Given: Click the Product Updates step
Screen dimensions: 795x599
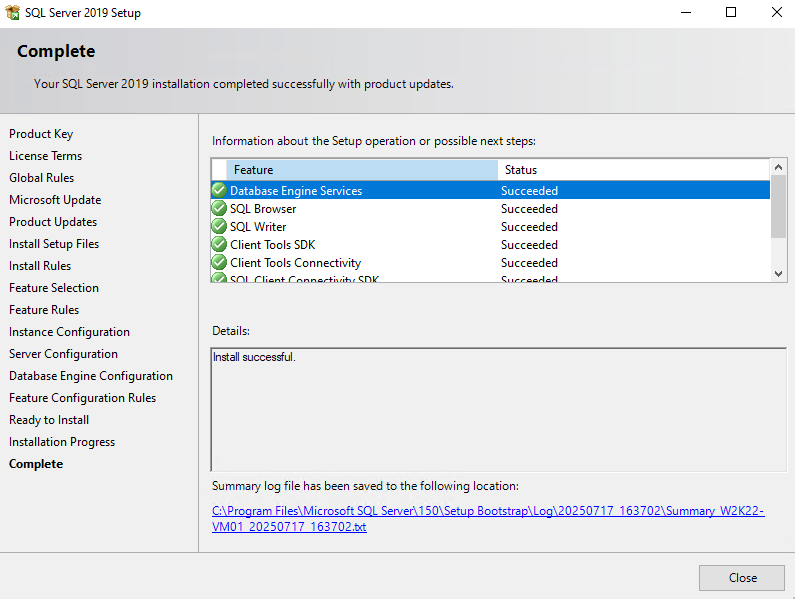Looking at the screenshot, I should click(x=53, y=222).
